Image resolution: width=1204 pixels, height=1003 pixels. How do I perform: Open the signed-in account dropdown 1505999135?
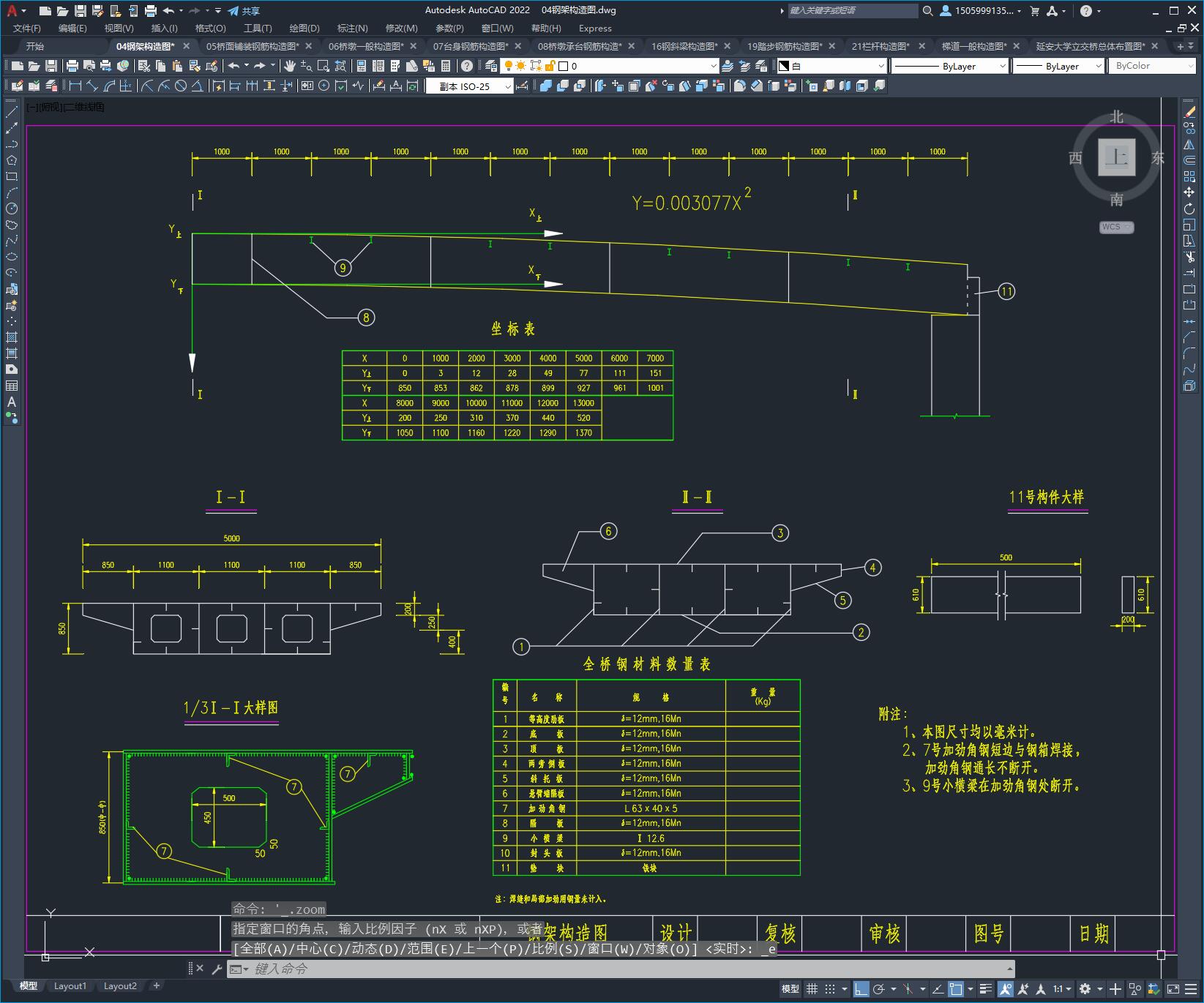(981, 10)
